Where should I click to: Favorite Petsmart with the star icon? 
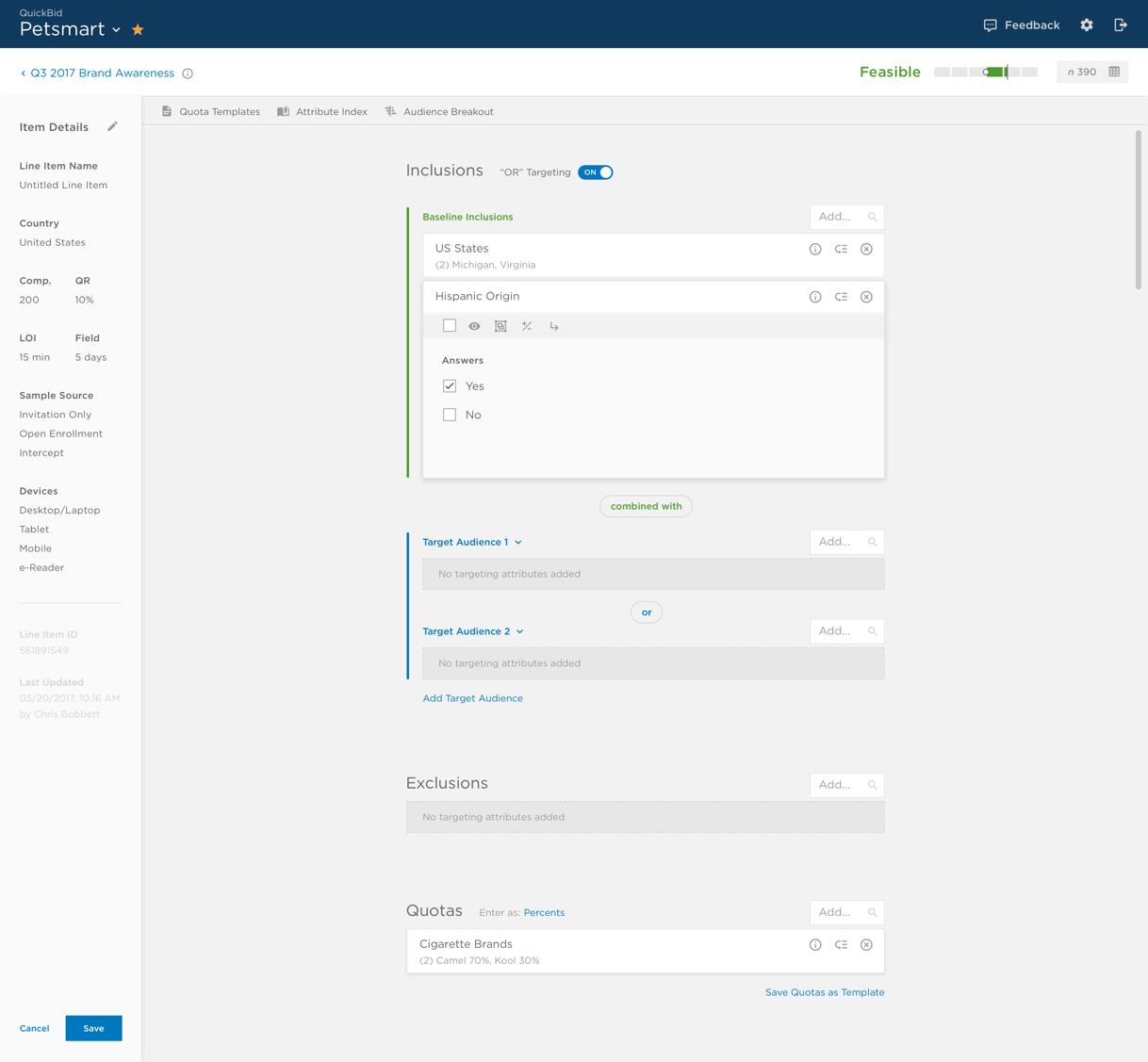coord(138,30)
